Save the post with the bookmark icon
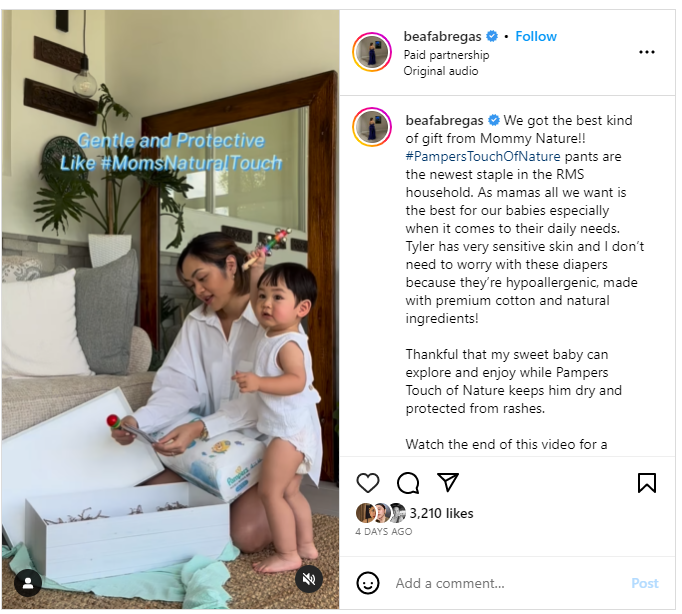The image size is (682, 614). 647,483
